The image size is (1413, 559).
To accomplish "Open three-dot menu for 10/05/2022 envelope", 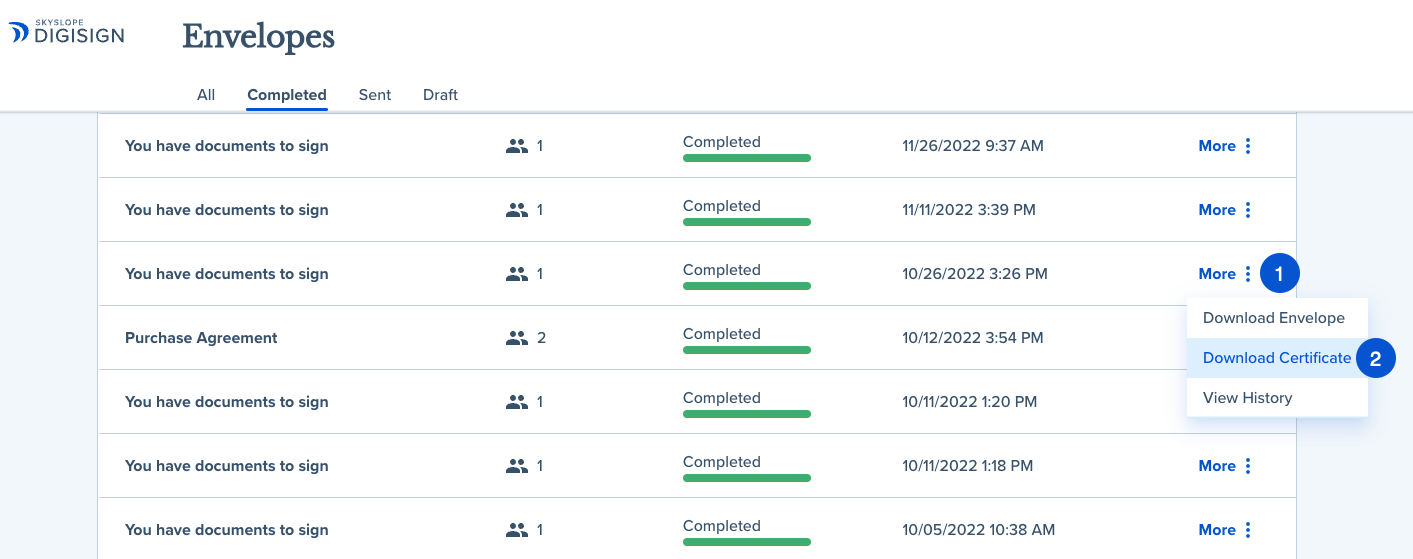I will point(1248,530).
